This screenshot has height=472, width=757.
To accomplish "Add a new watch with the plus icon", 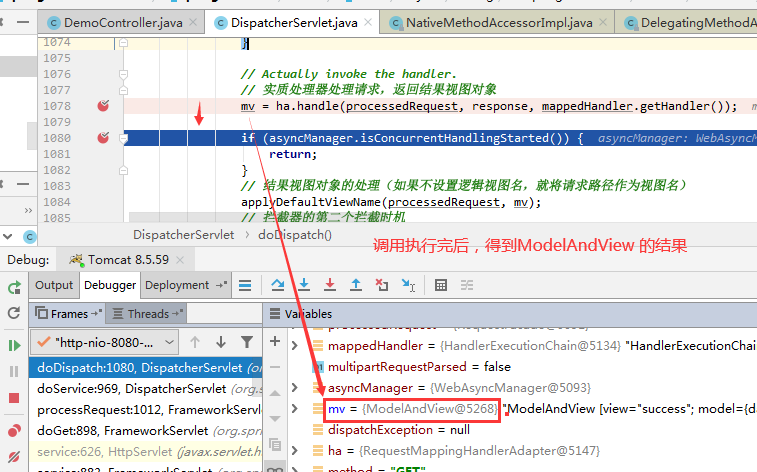I will tap(275, 341).
